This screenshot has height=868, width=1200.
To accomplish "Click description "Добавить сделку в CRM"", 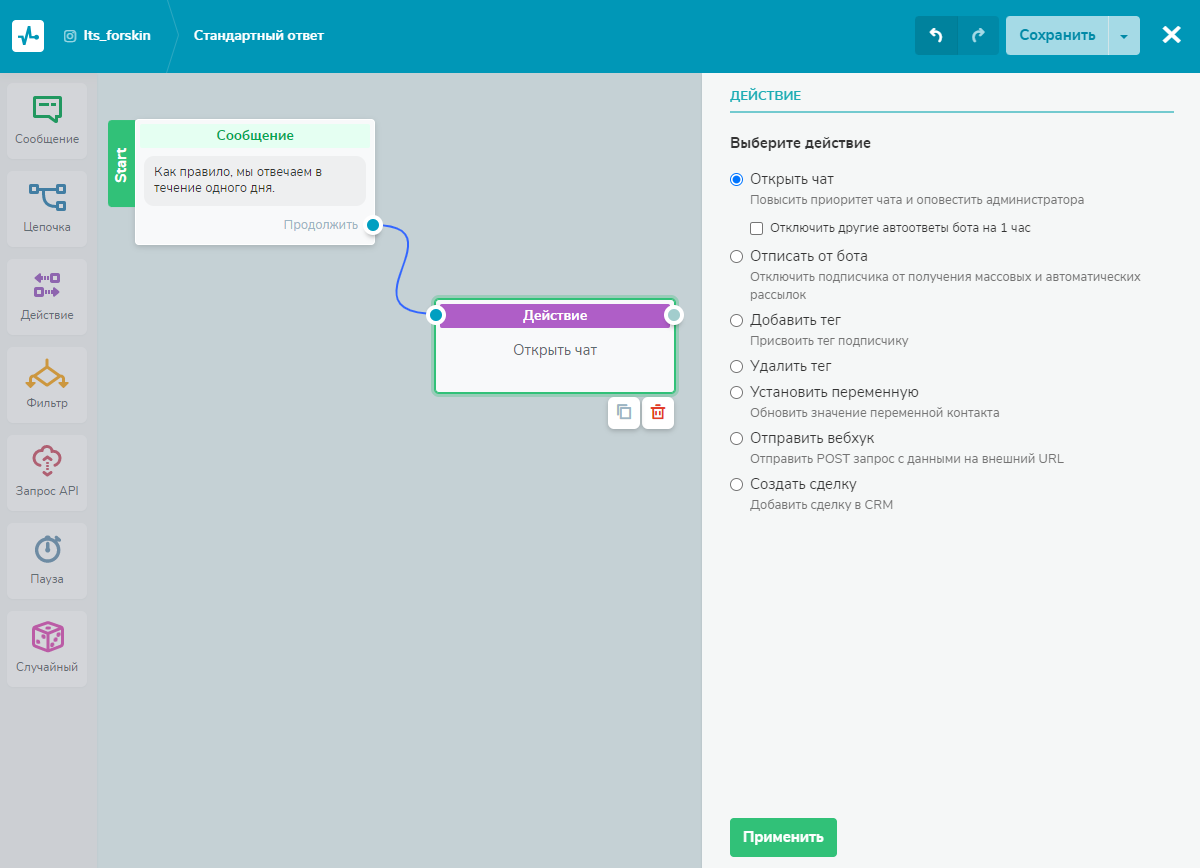I will (x=821, y=505).
